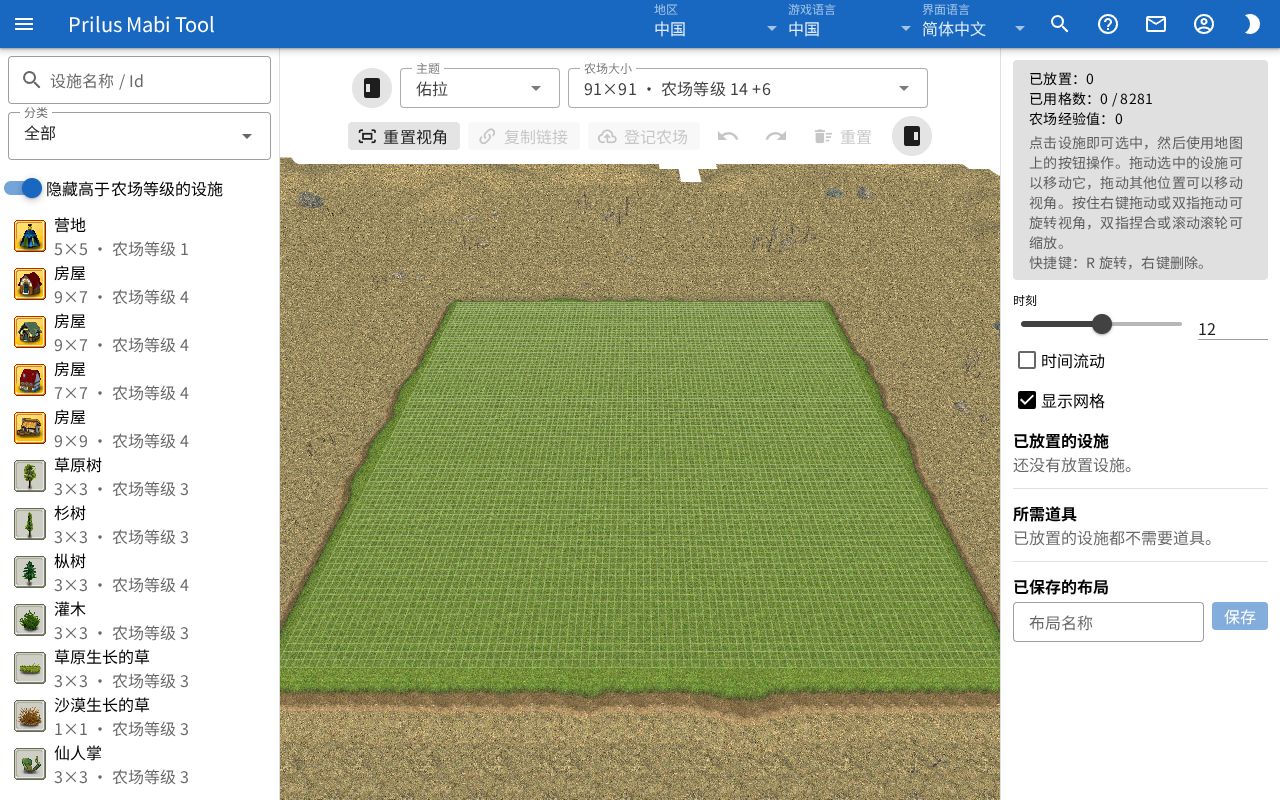This screenshot has height=800, width=1280.
Task: Open the 分类 category dropdown
Action: point(139,136)
